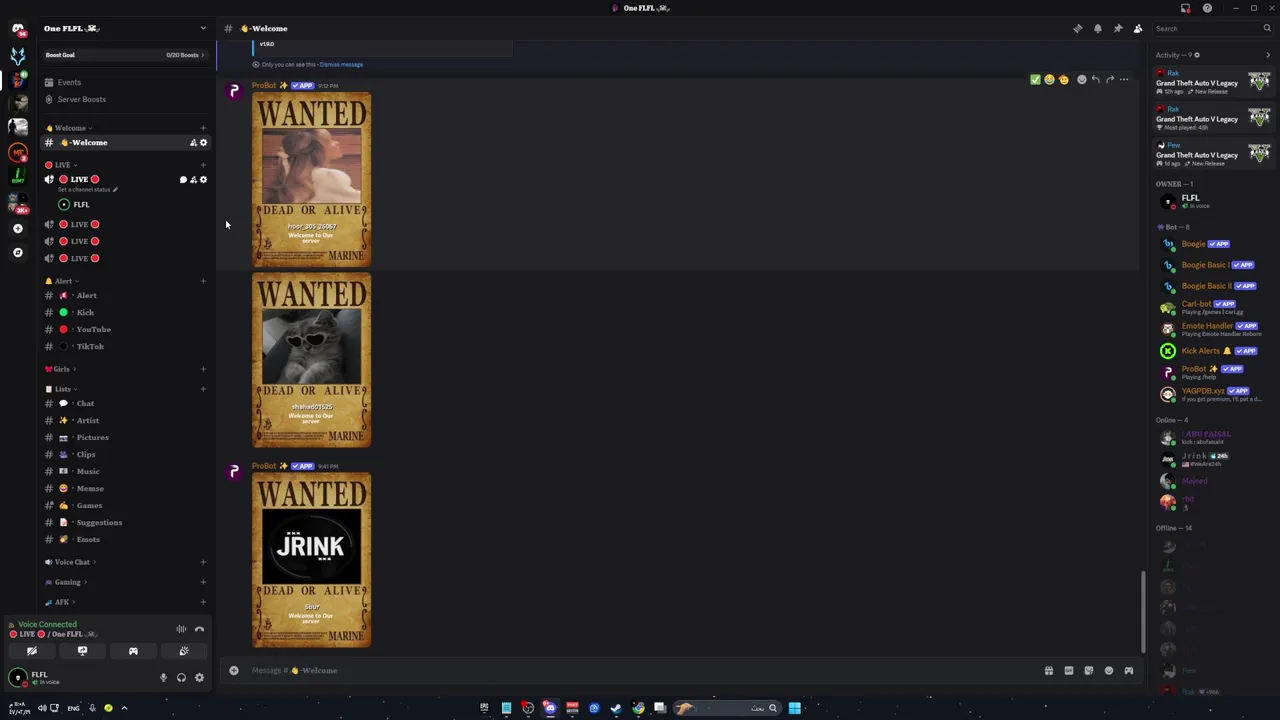Viewport: 1280px width, 720px height.
Task: Click the chat scrollbar thumb
Action: [1144, 611]
